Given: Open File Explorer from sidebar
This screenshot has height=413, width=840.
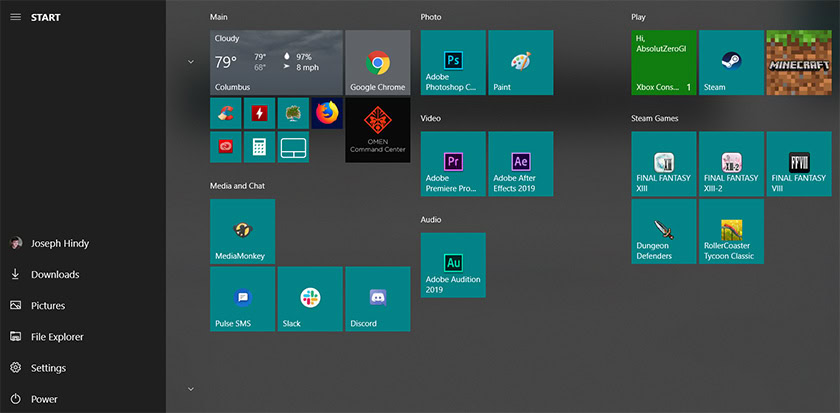Looking at the screenshot, I should (x=83, y=337).
